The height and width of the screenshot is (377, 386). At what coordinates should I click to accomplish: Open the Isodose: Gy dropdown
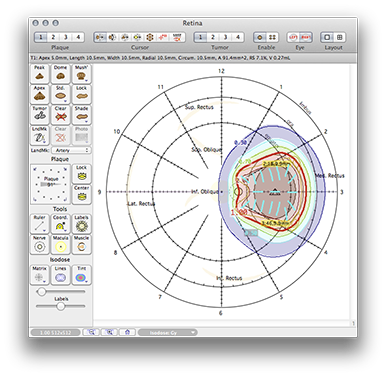[168, 332]
